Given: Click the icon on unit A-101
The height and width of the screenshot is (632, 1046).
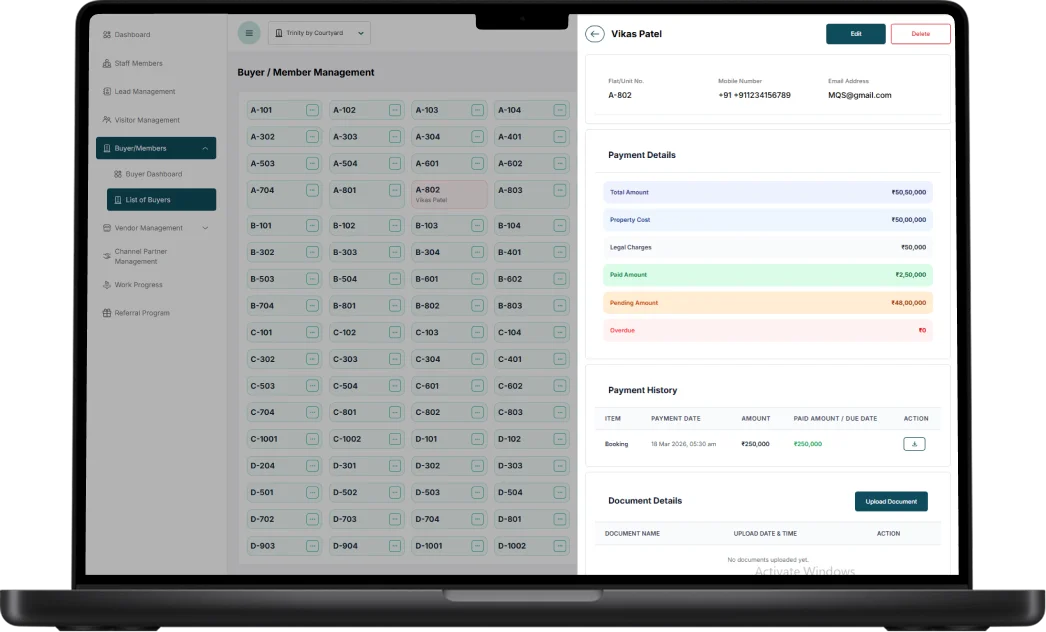Looking at the screenshot, I should (x=312, y=110).
